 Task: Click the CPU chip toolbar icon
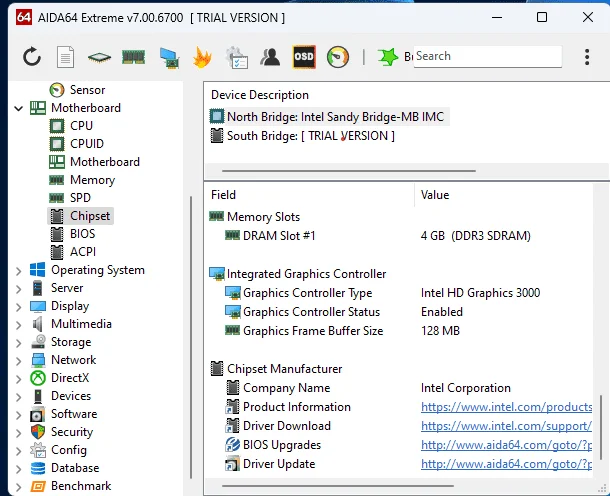pos(99,58)
